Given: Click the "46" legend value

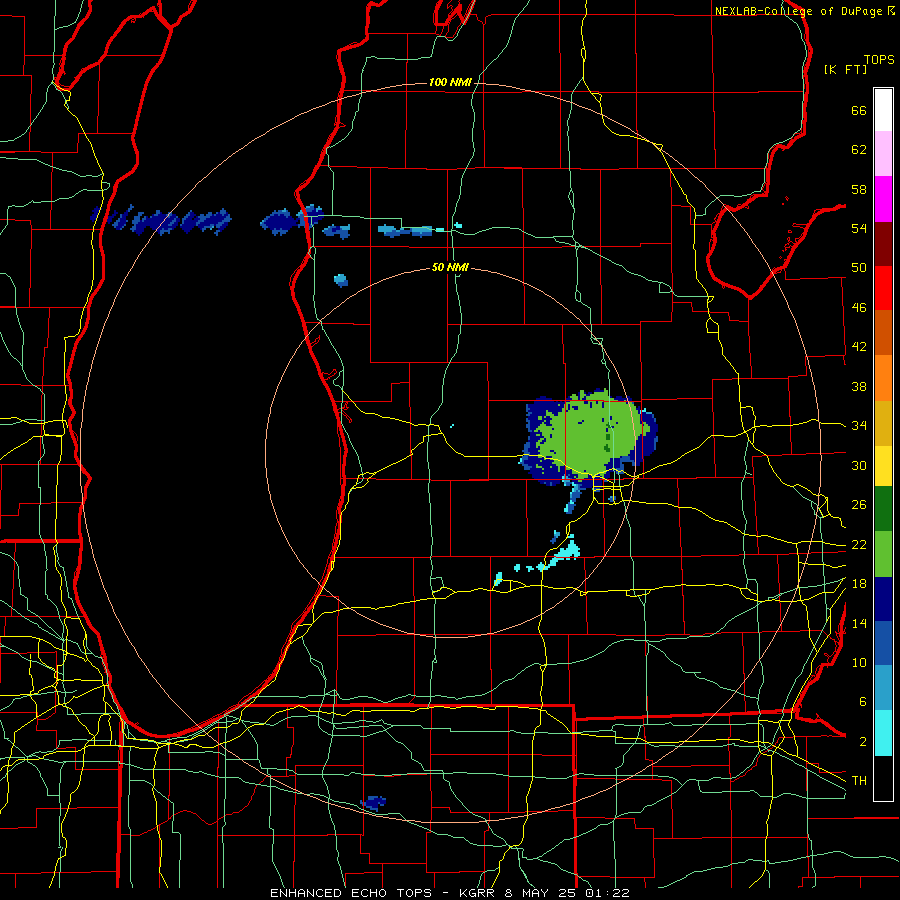Looking at the screenshot, I should 859,308.
